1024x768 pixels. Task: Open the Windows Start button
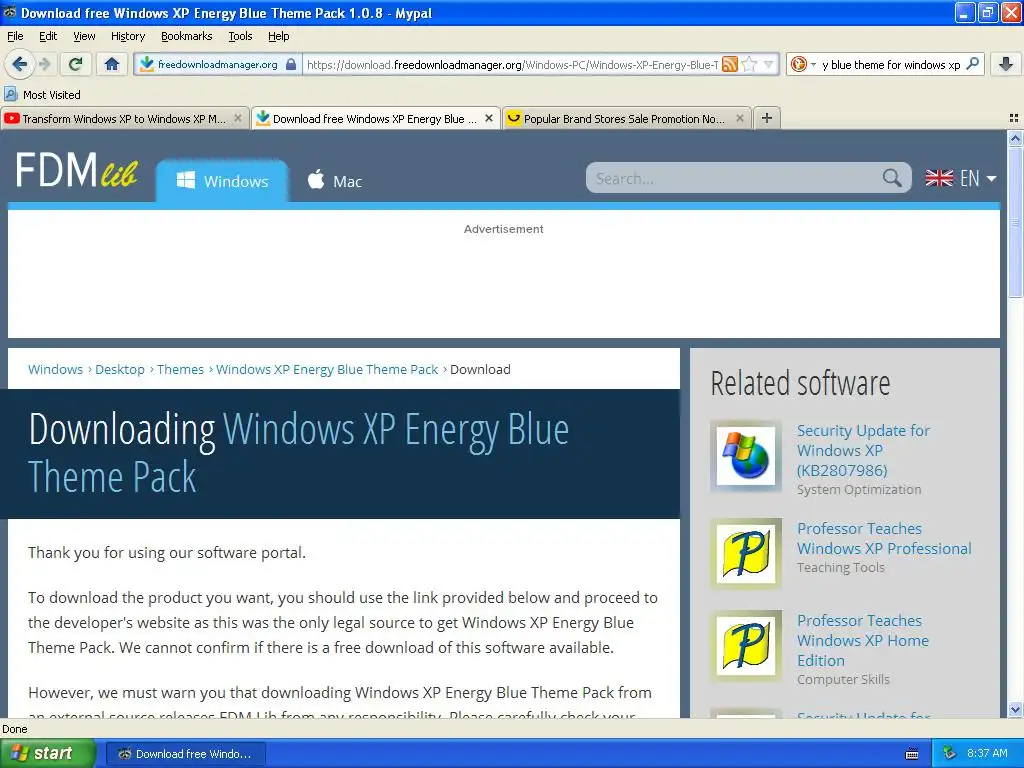pos(47,754)
